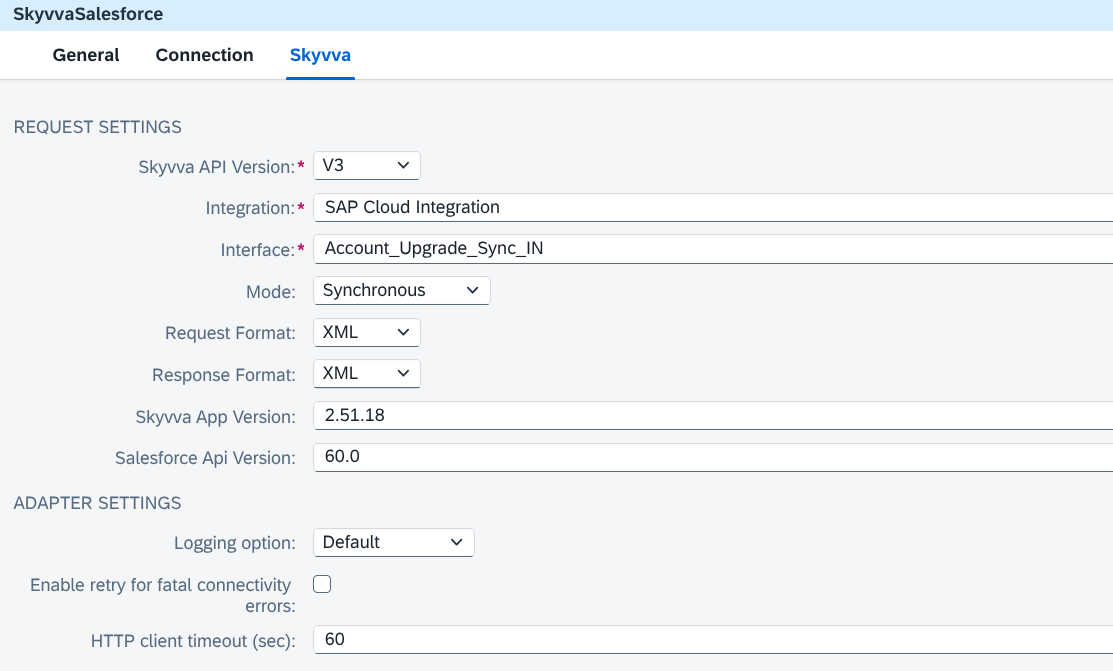Viewport: 1113px width, 671px height.
Task: Click the Skyvva API Version label
Action: pos(216,167)
